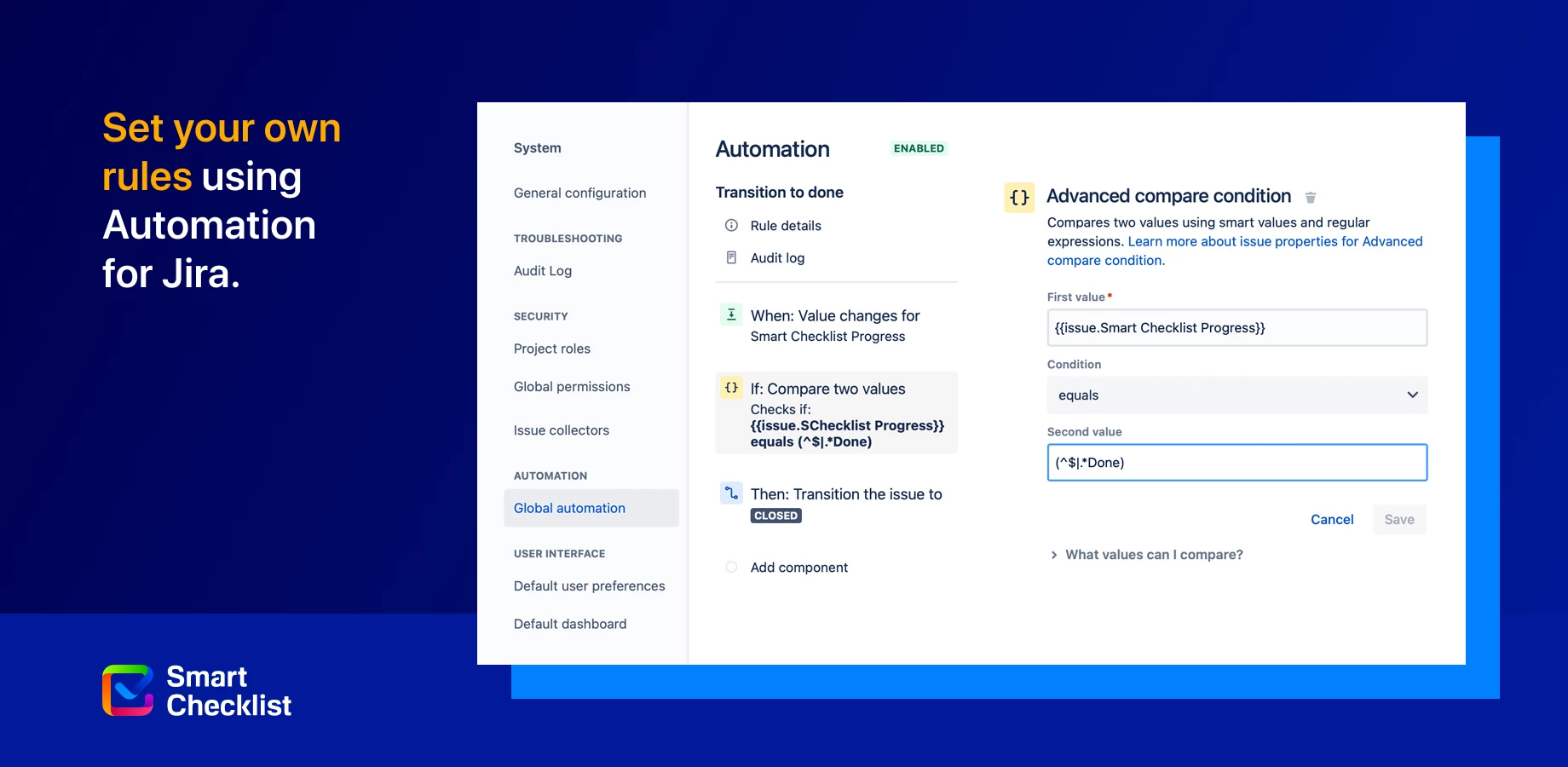Click the transition arrow icon beside Then step

click(x=730, y=493)
